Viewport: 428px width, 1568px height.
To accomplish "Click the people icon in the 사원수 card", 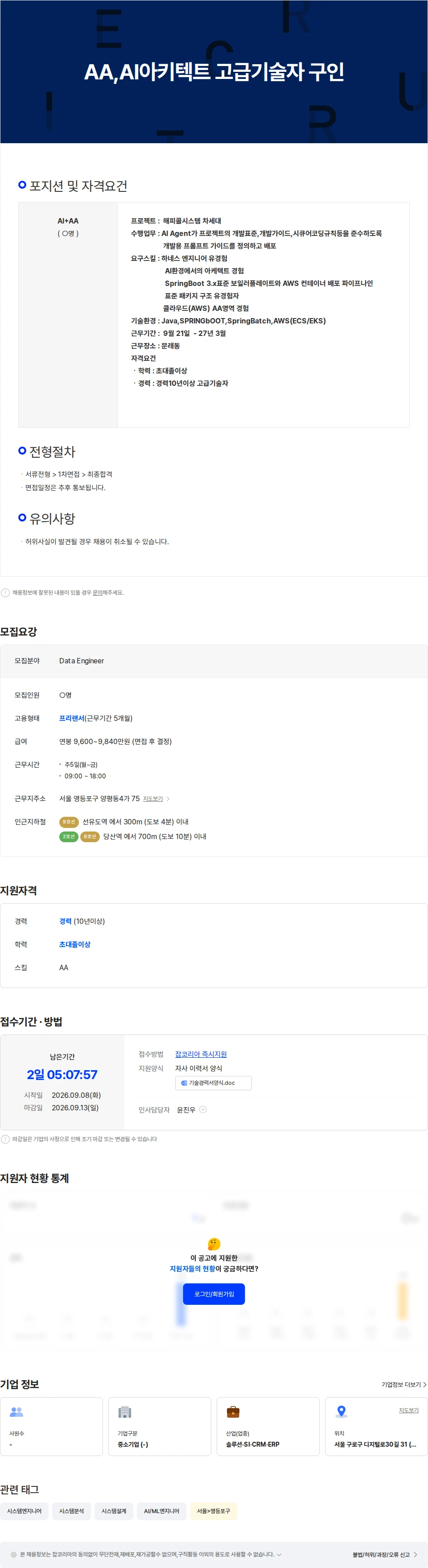I will (x=16, y=1411).
